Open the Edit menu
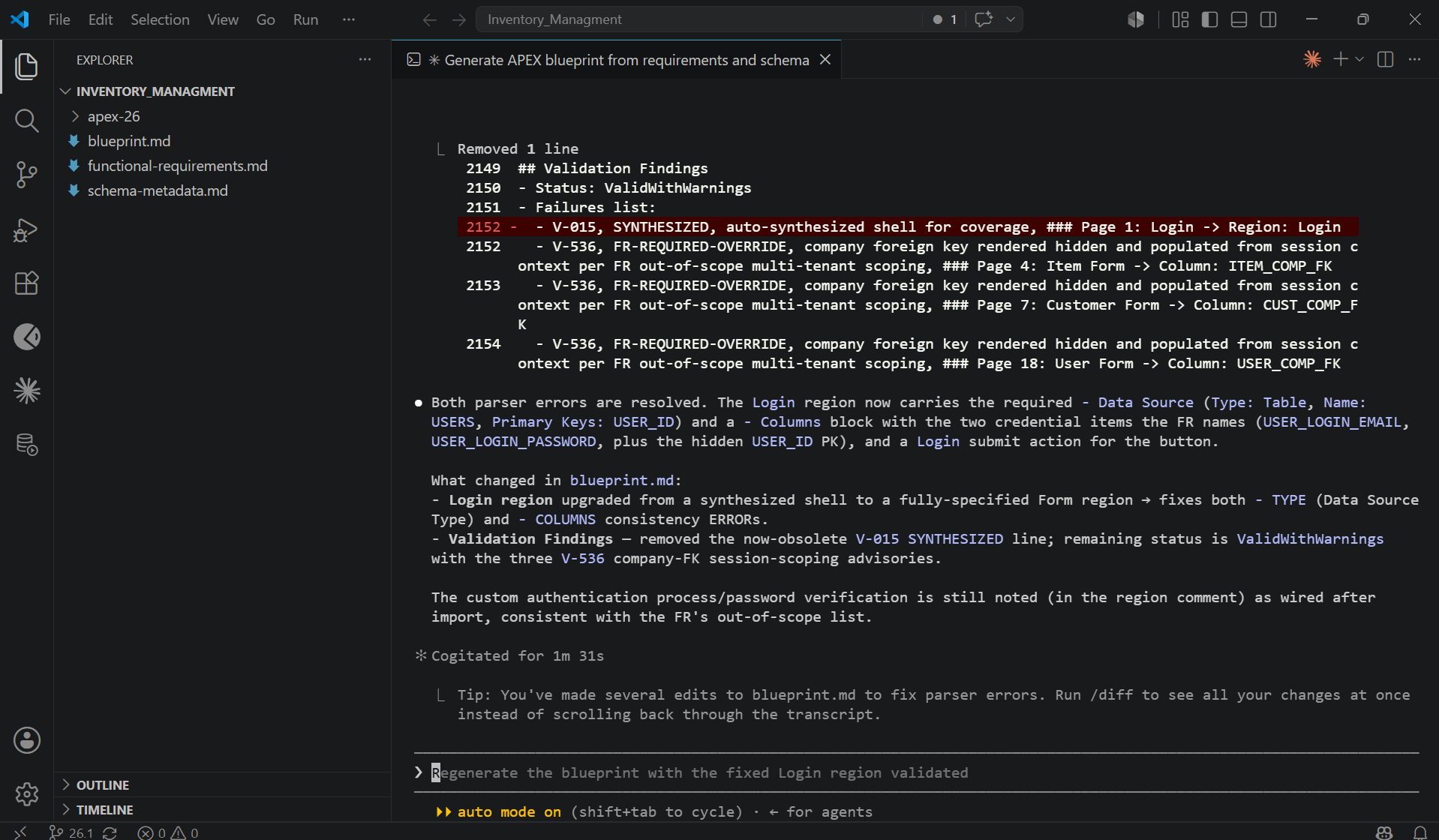Screen dimensions: 1439x840 pos(101,19)
